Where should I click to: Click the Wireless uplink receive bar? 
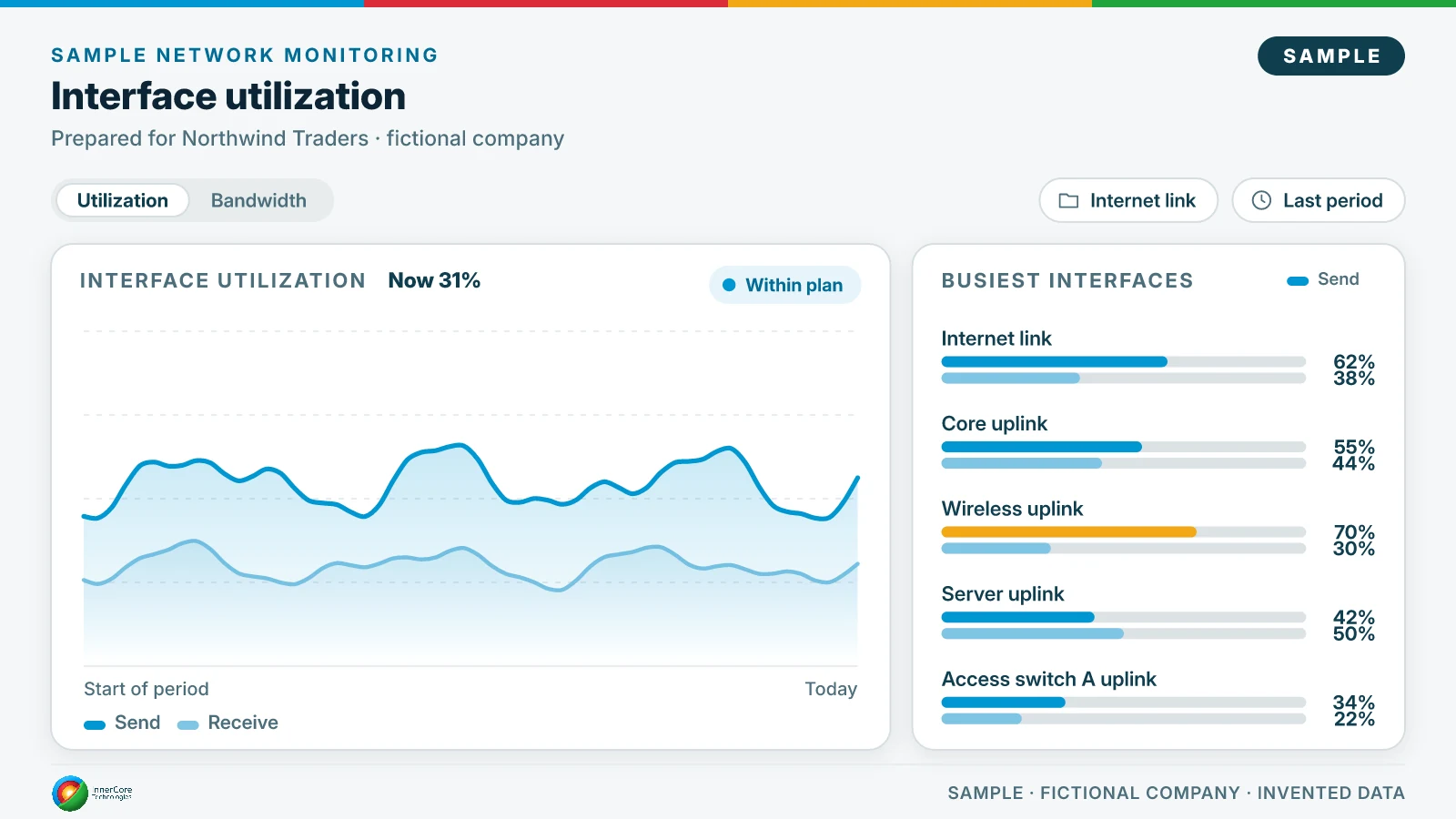click(996, 549)
